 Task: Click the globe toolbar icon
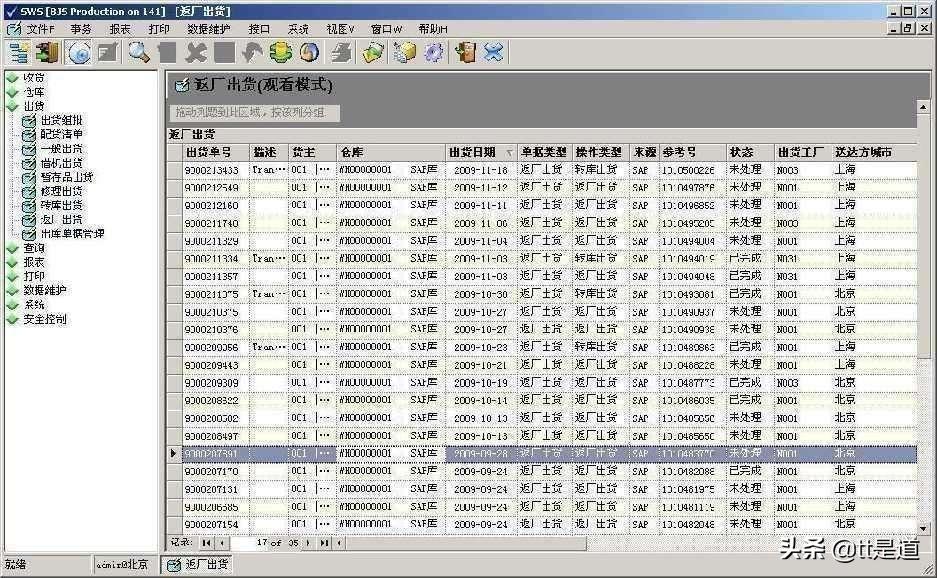pos(309,53)
